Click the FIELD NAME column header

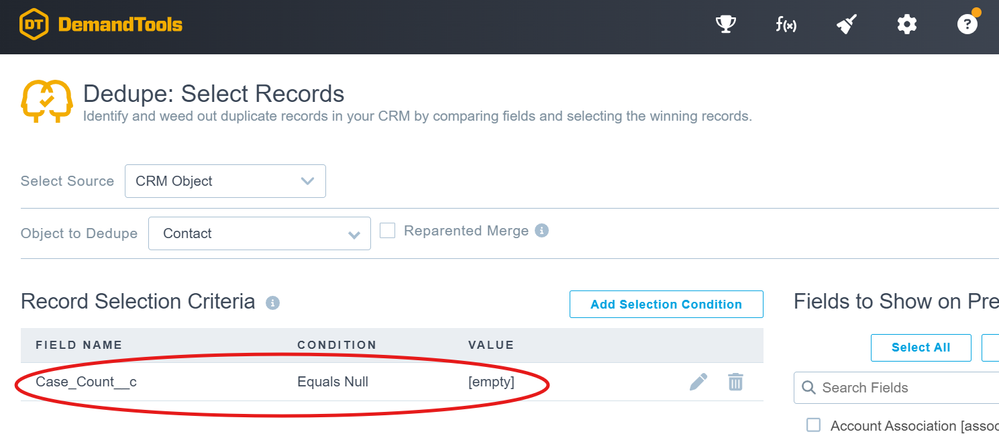click(x=79, y=345)
